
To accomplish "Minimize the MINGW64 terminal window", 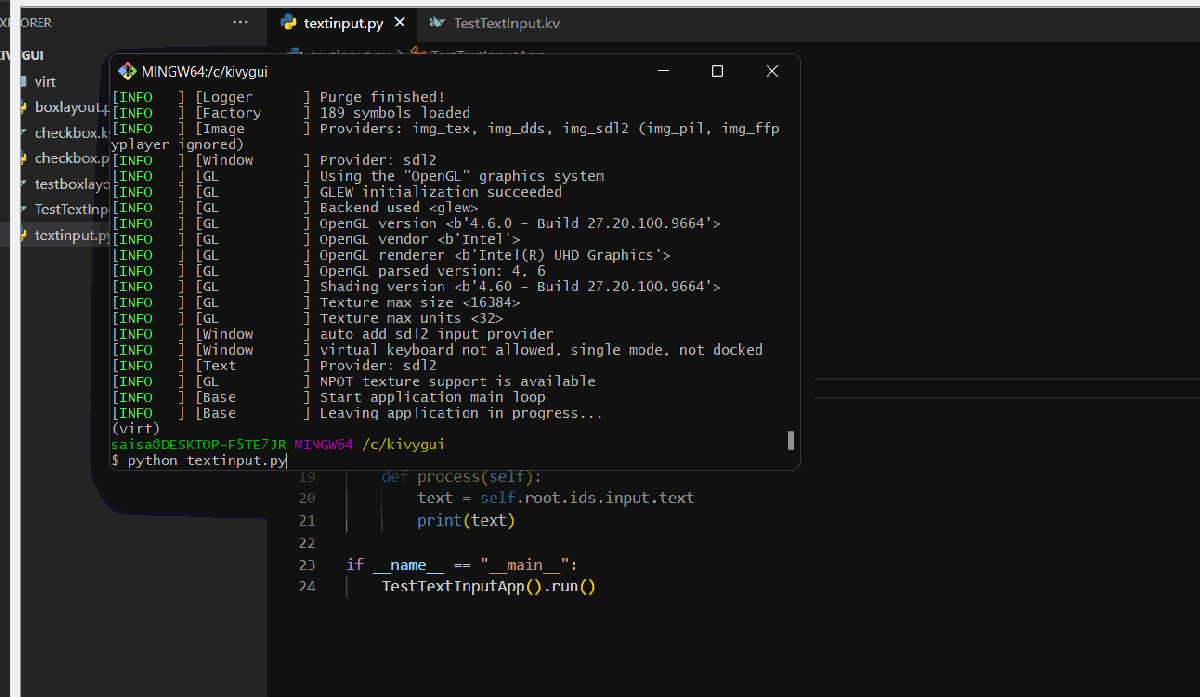I will click(663, 71).
